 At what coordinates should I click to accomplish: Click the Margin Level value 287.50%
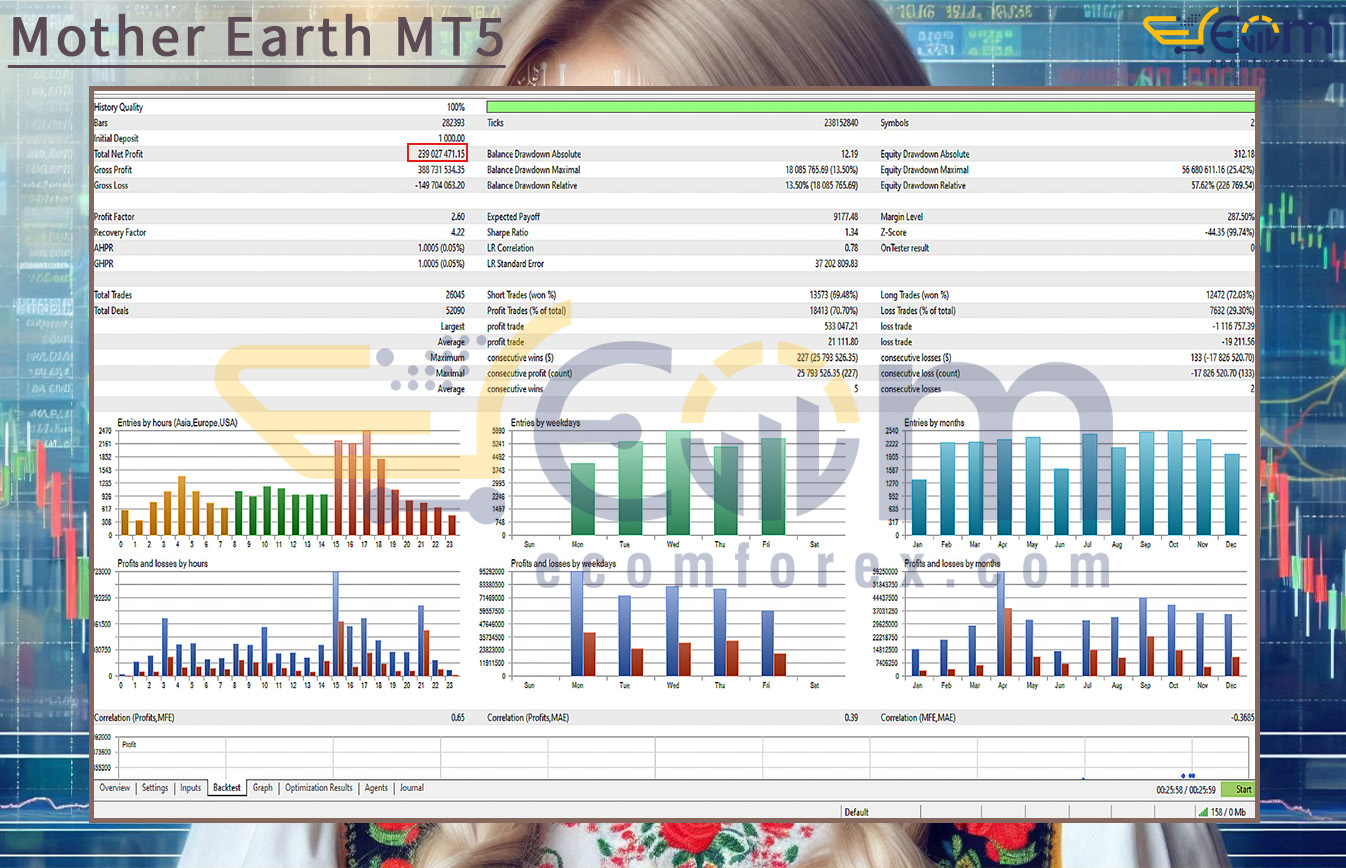(x=1241, y=216)
